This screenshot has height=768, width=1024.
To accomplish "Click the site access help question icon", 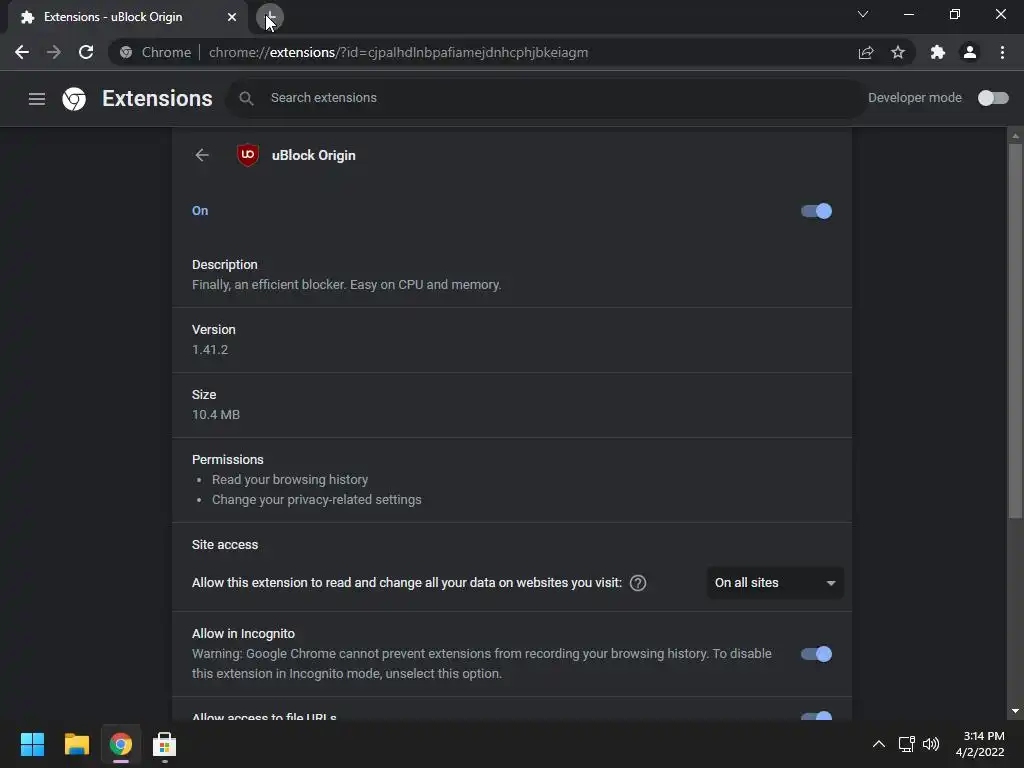I will pos(638,583).
